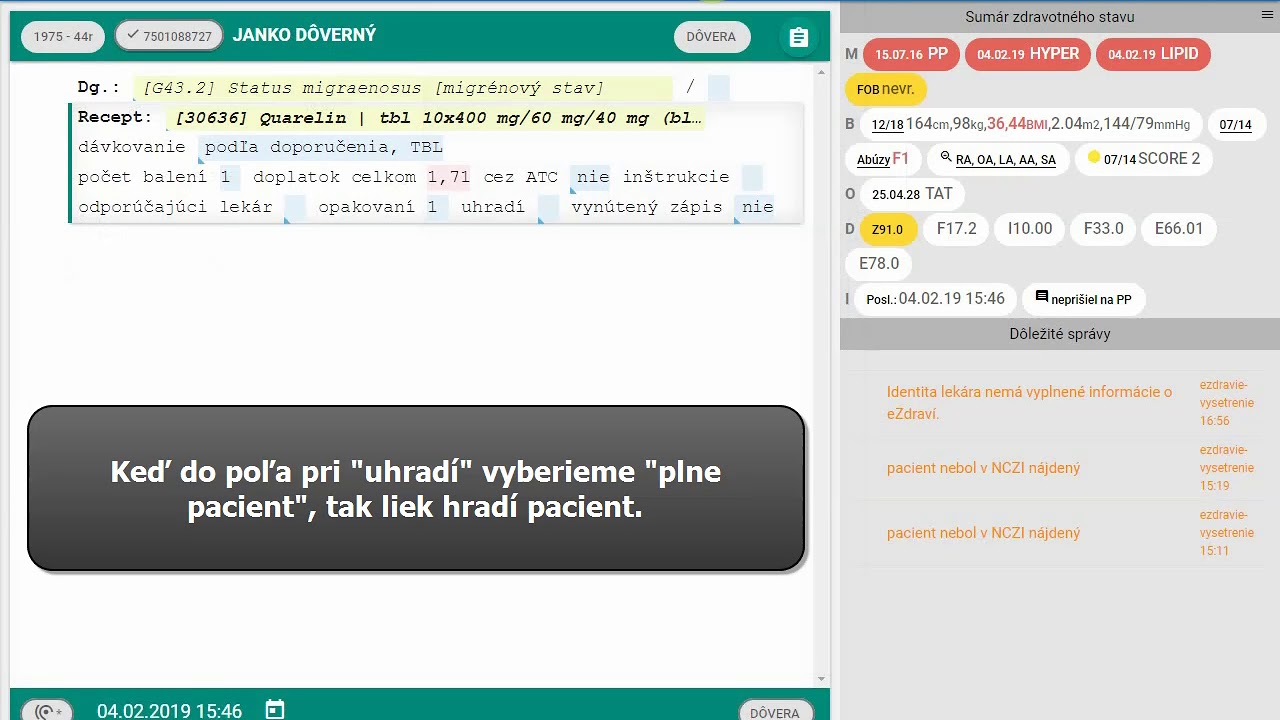The width and height of the screenshot is (1280, 720).
Task: Select diagnosis chip Z91.0
Action: 887,229
